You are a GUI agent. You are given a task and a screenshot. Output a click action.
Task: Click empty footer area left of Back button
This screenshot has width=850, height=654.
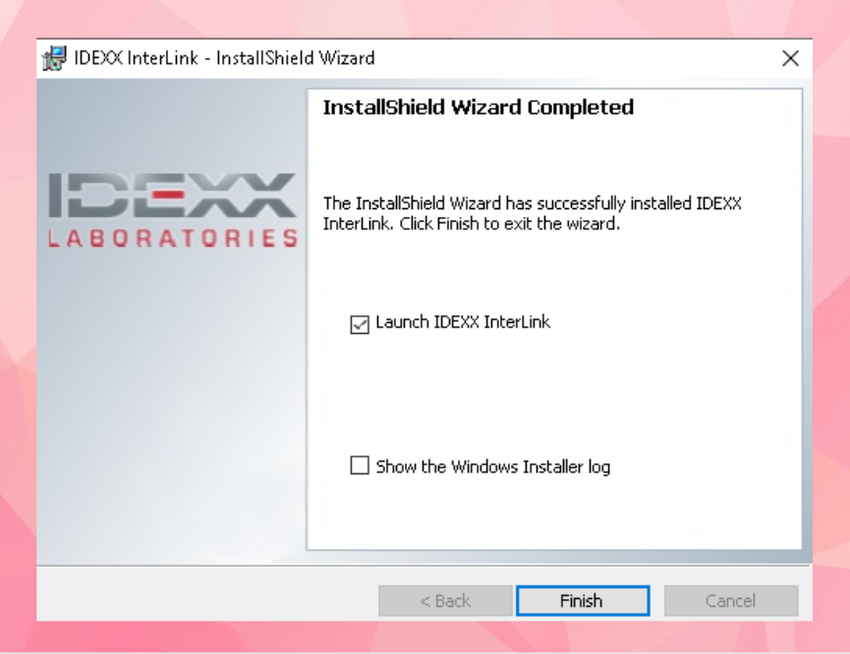tap(206, 594)
